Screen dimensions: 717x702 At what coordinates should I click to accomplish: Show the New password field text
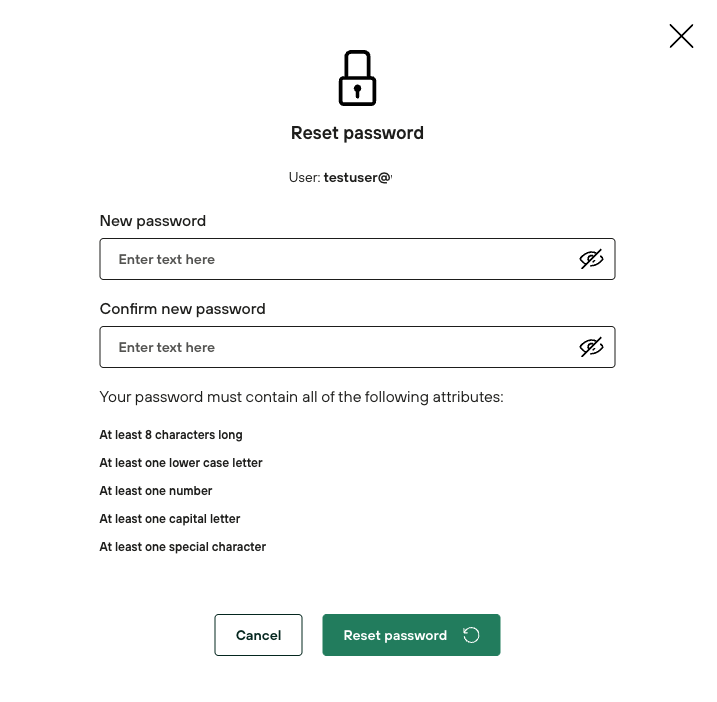(x=591, y=259)
